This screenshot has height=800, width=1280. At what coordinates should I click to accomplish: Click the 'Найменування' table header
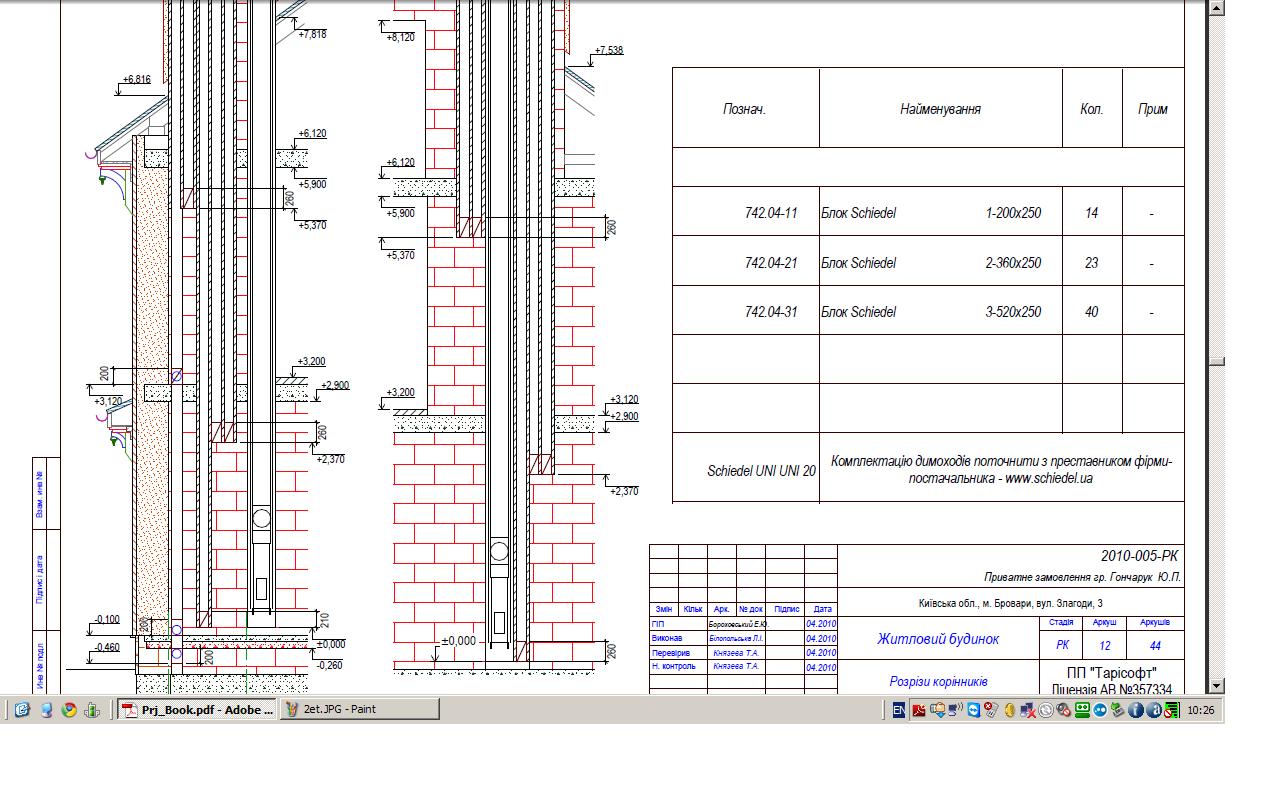click(x=940, y=110)
